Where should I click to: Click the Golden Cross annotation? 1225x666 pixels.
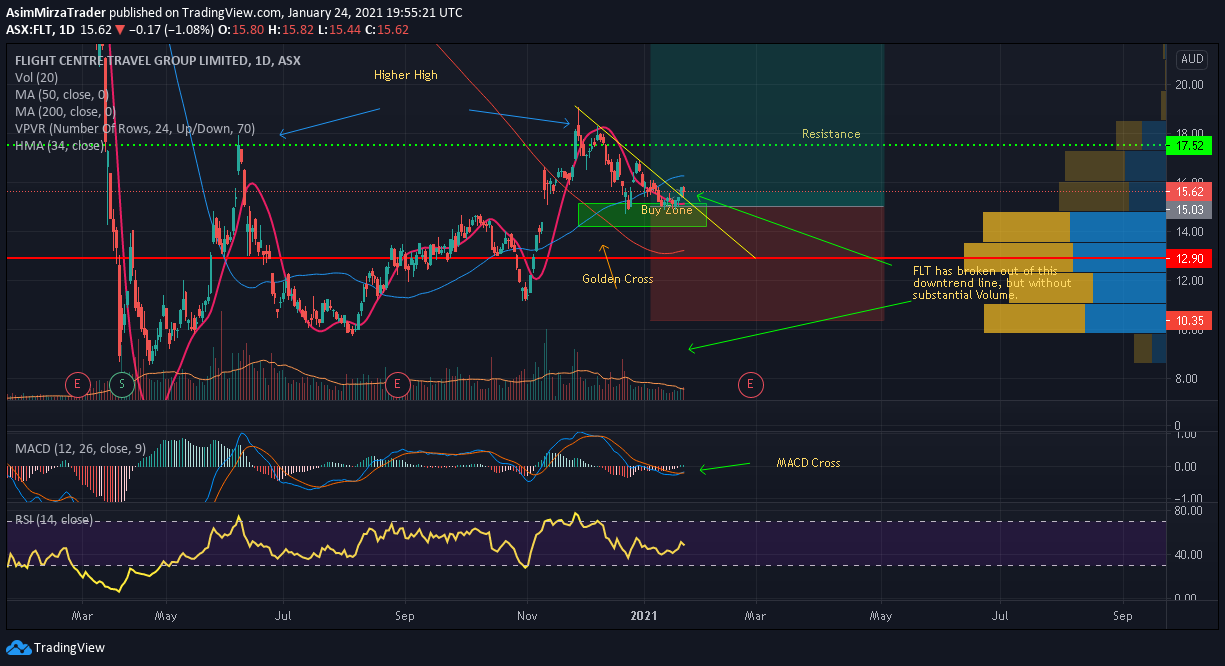(618, 279)
